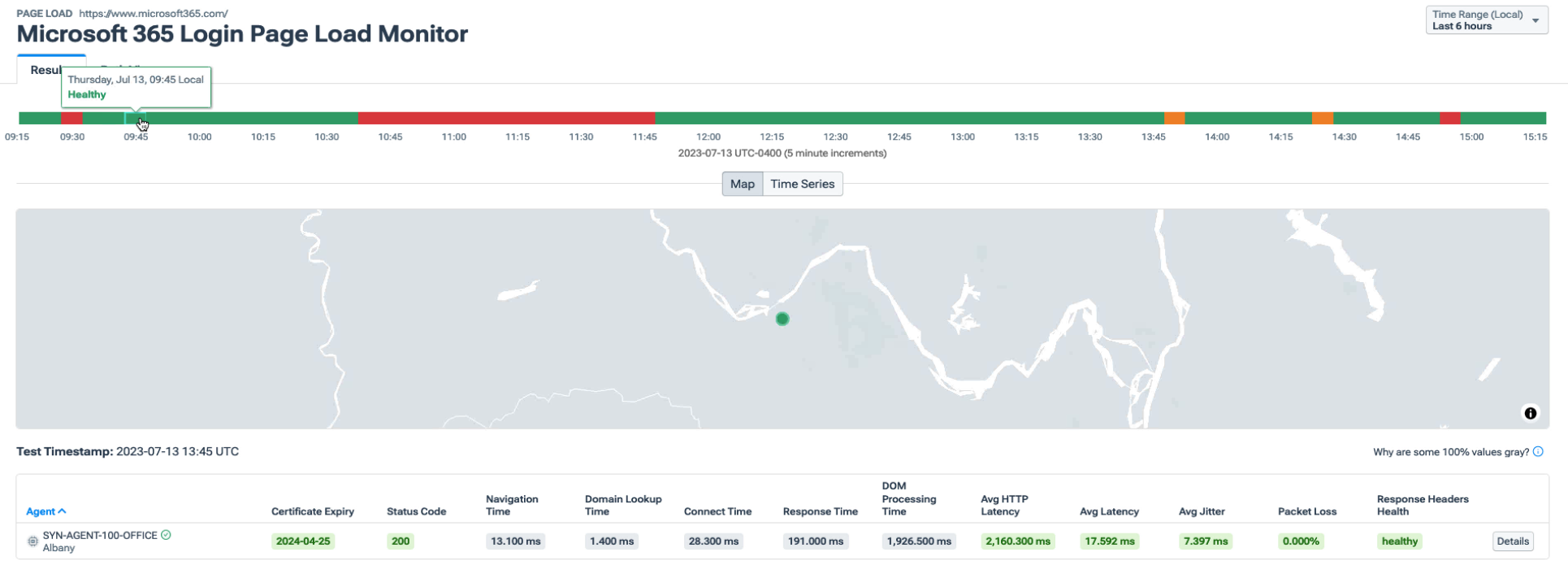Select the orange warning segment near 14:30
The image size is (1568, 574).
pos(1323,119)
